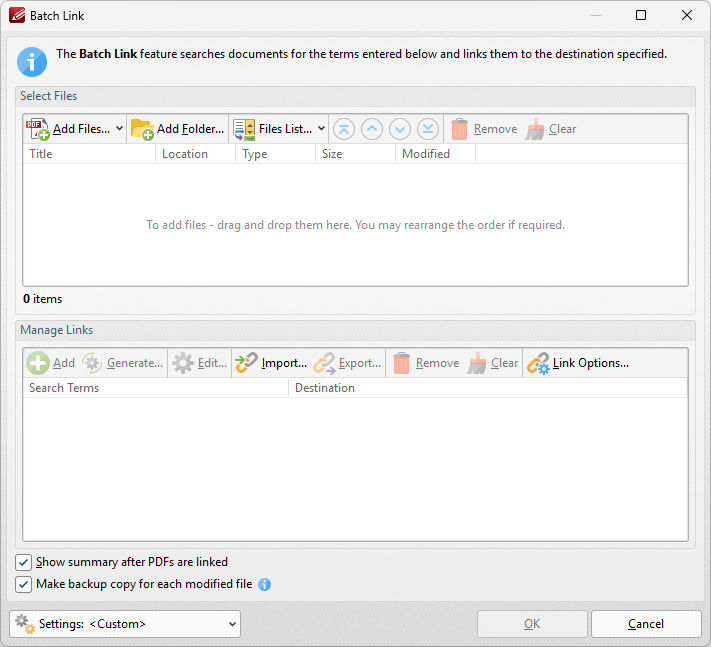The width and height of the screenshot is (711, 647).
Task: Sort files by Type column
Action: 275,154
